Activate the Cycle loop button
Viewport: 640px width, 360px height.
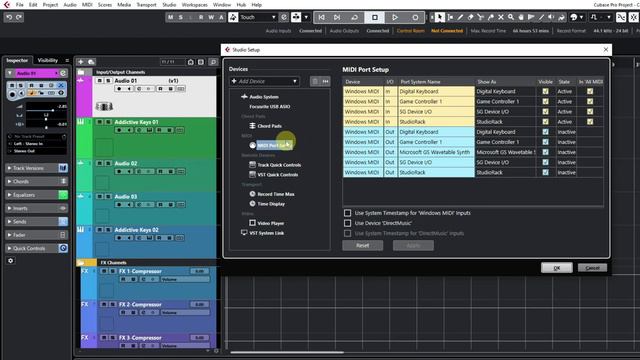click(354, 17)
